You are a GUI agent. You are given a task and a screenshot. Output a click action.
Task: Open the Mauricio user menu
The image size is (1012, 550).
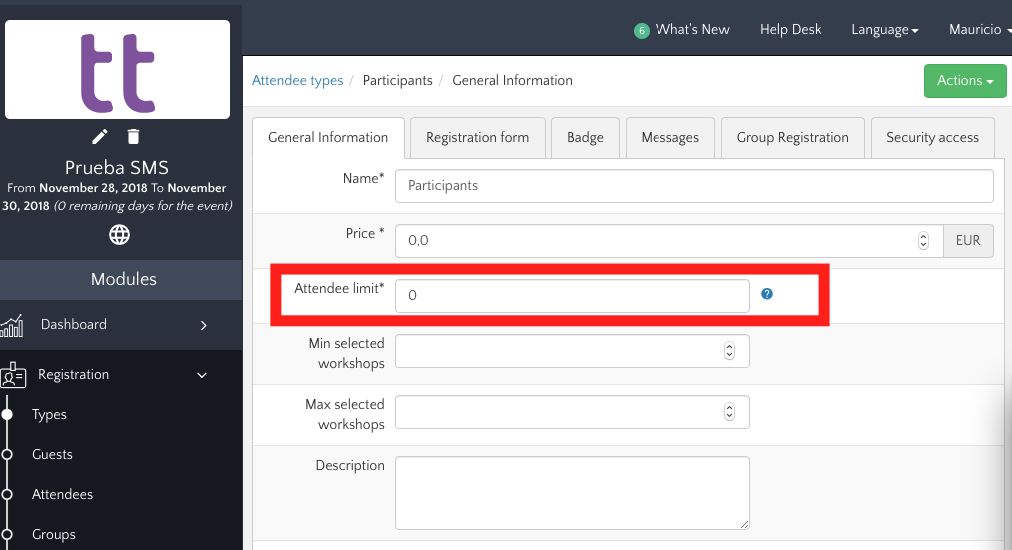click(x=979, y=30)
